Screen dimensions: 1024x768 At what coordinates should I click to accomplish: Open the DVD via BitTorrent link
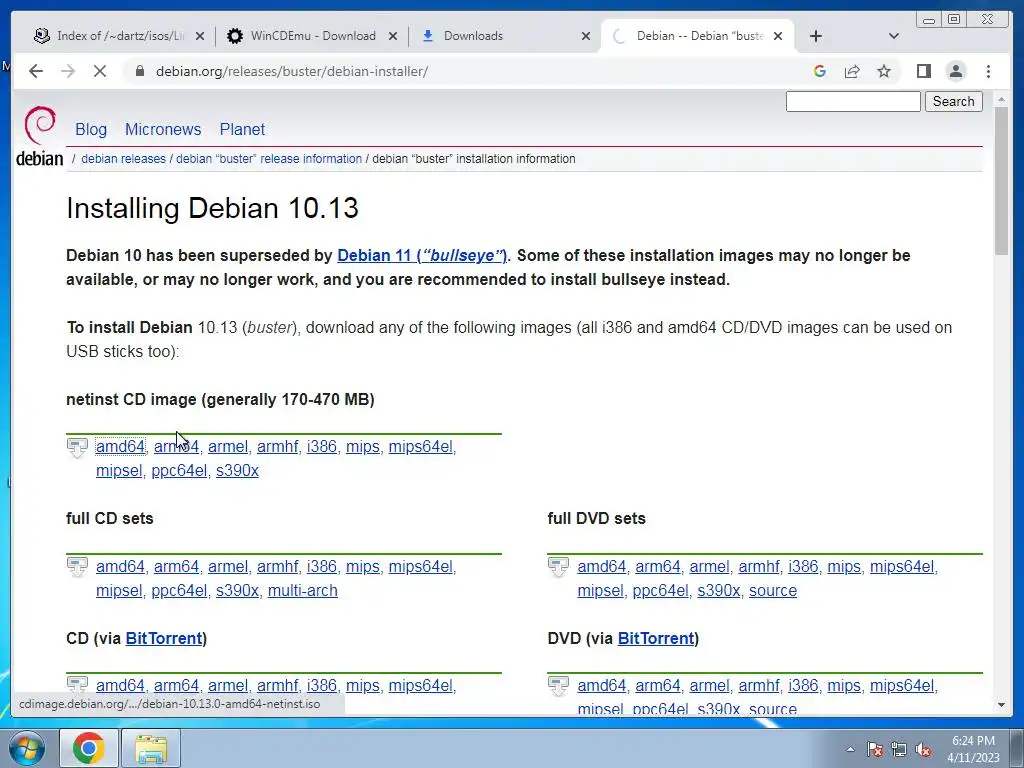pyautogui.click(x=656, y=638)
